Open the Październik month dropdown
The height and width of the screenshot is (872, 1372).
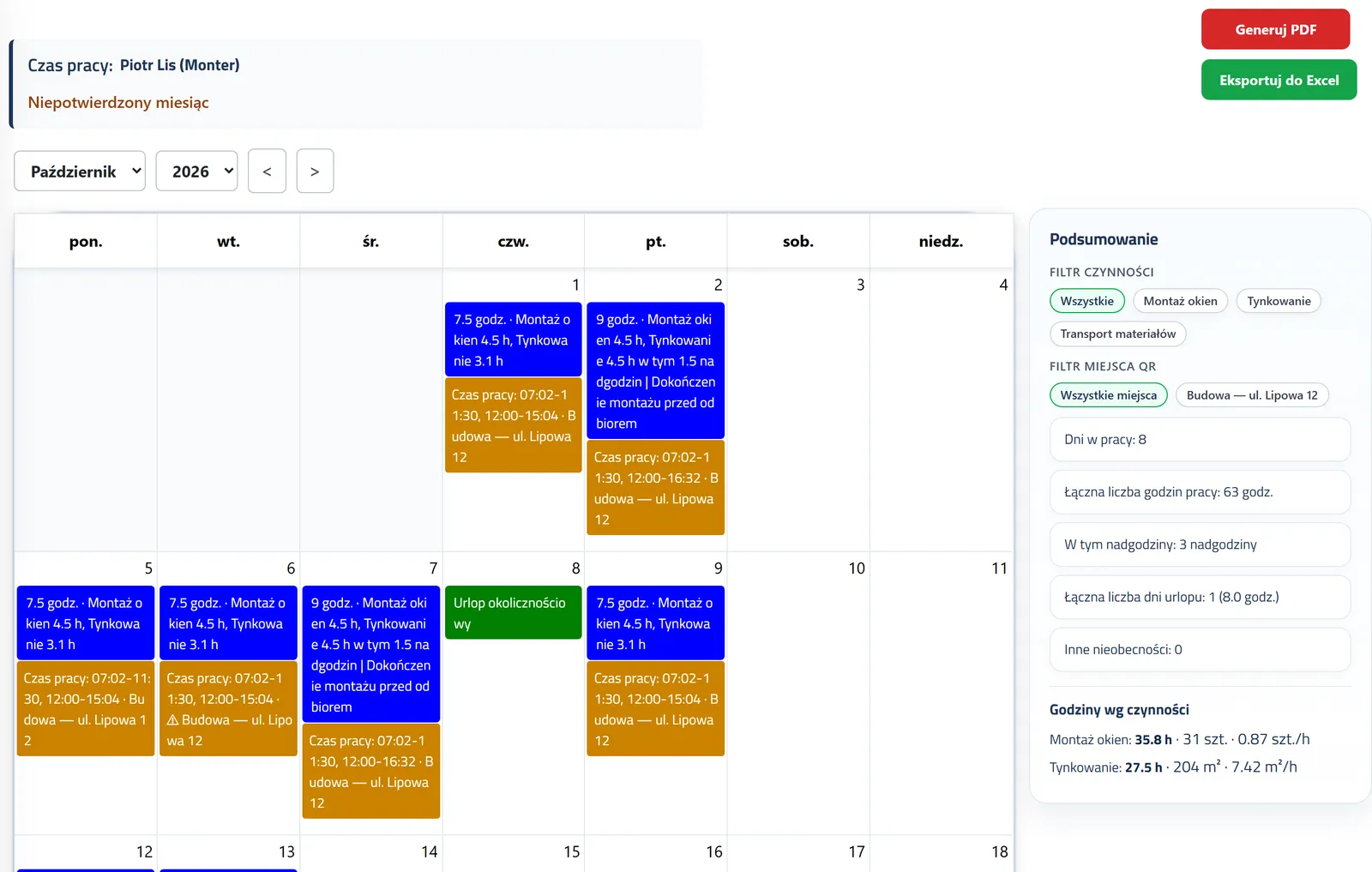(80, 171)
